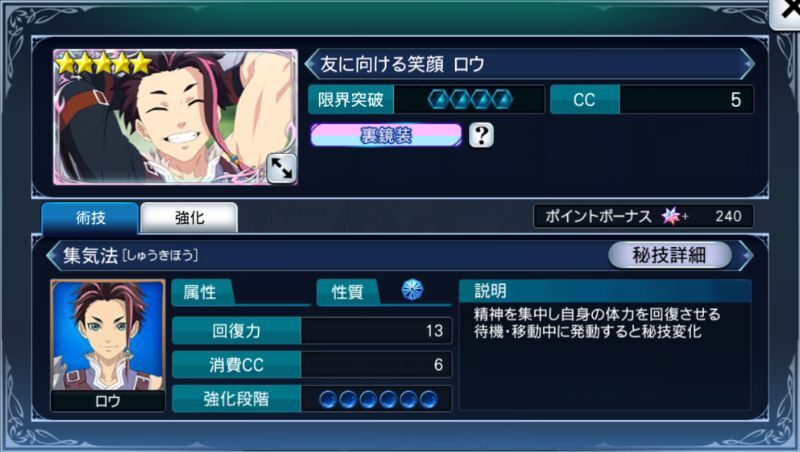Click left arrow beside character title
The width and height of the screenshot is (800, 452).
[x=311, y=64]
